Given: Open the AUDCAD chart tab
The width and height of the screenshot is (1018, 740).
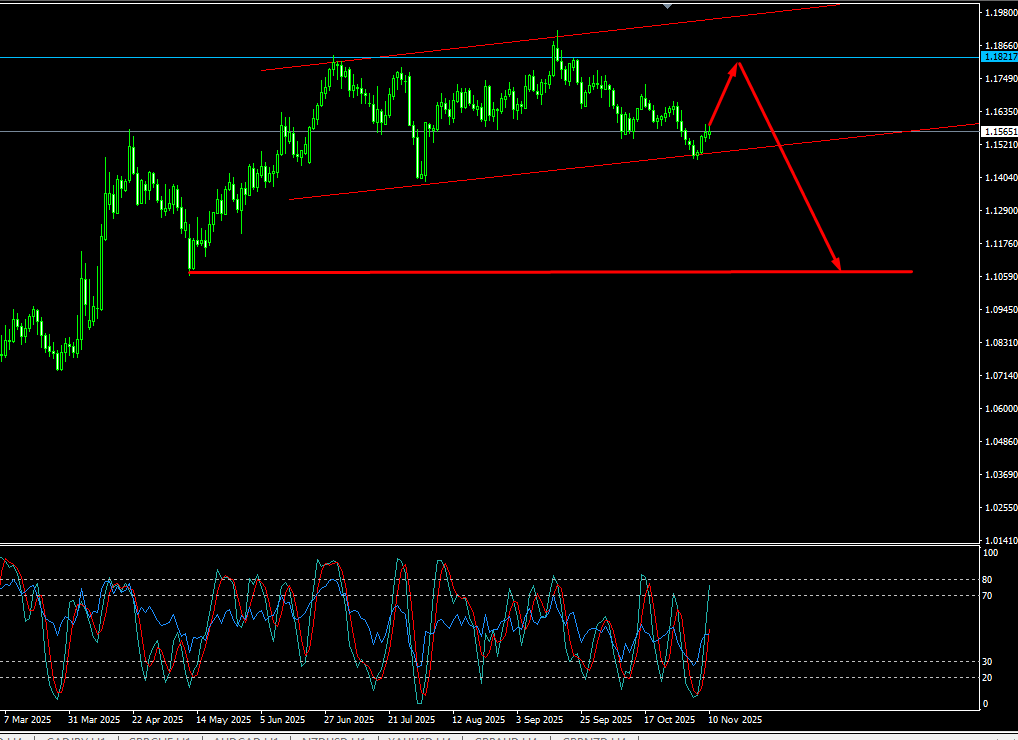Looking at the screenshot, I should 245,738.
